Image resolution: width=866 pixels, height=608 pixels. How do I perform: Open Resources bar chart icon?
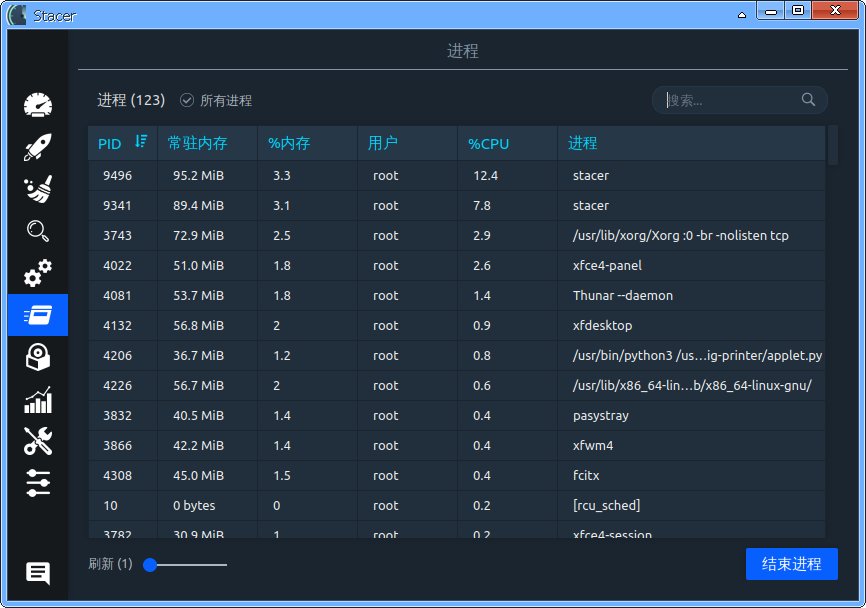click(38, 399)
